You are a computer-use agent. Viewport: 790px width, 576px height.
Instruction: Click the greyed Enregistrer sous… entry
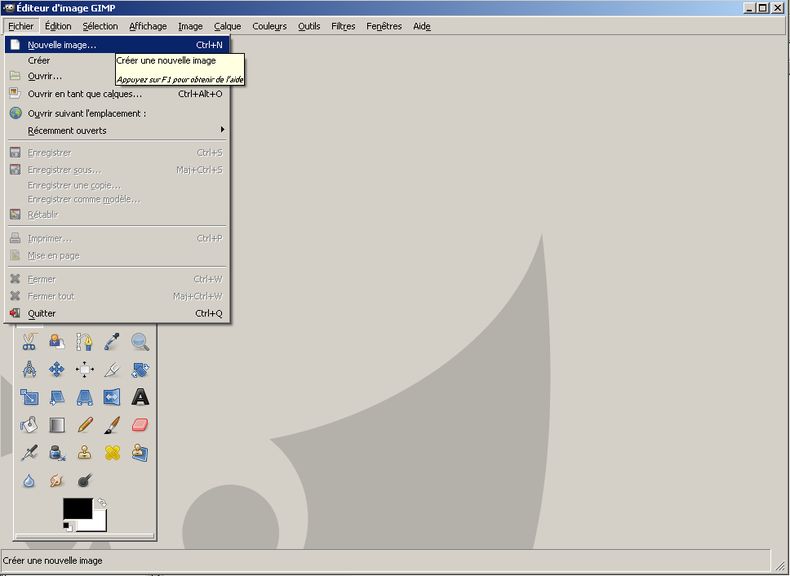click(117, 170)
